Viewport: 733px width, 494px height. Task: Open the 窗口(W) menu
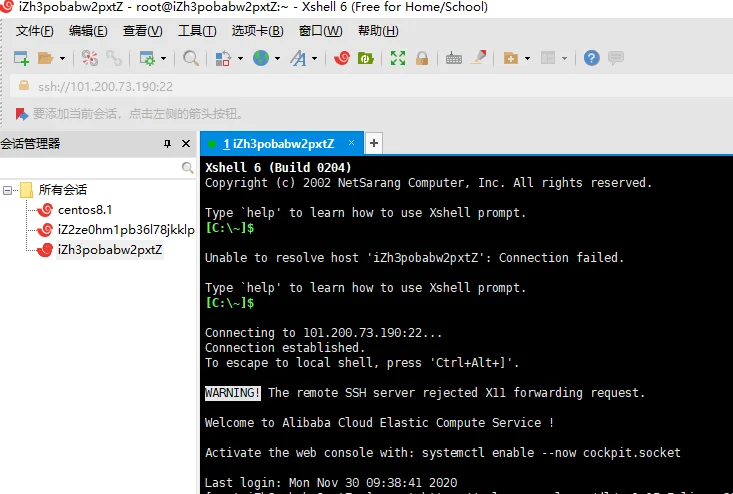click(320, 31)
